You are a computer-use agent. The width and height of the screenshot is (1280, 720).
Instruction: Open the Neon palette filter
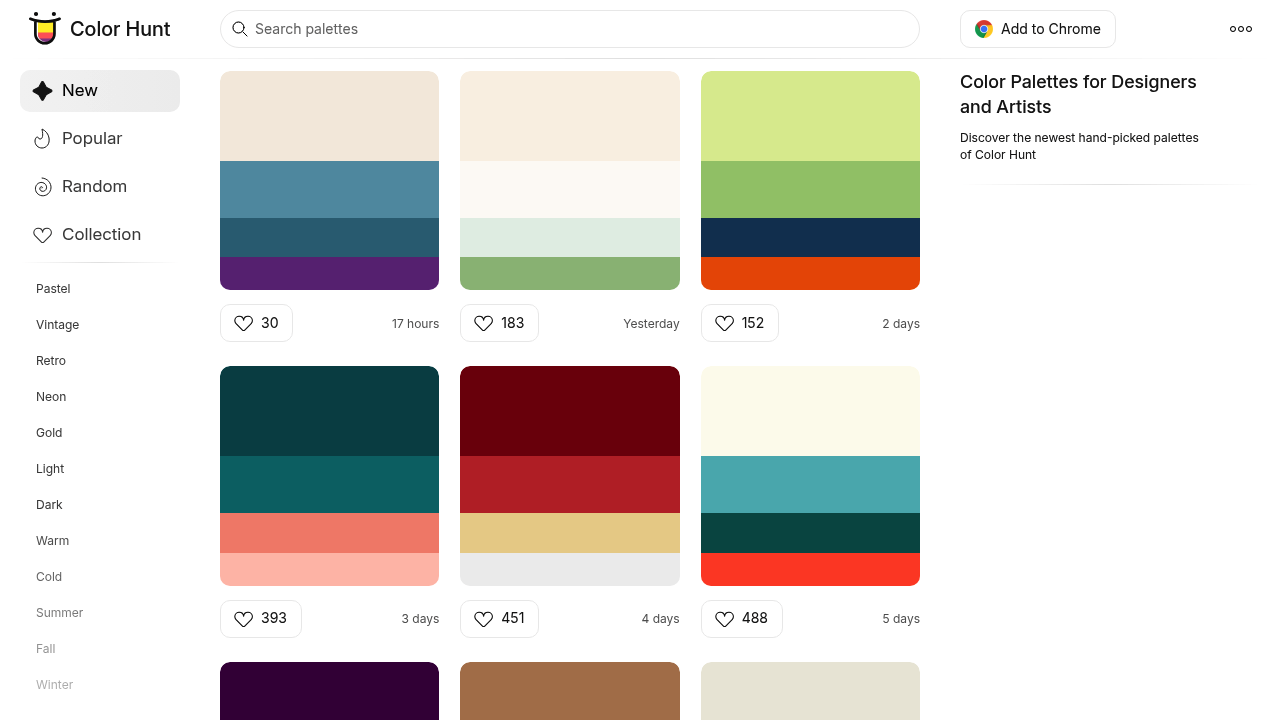pos(51,397)
